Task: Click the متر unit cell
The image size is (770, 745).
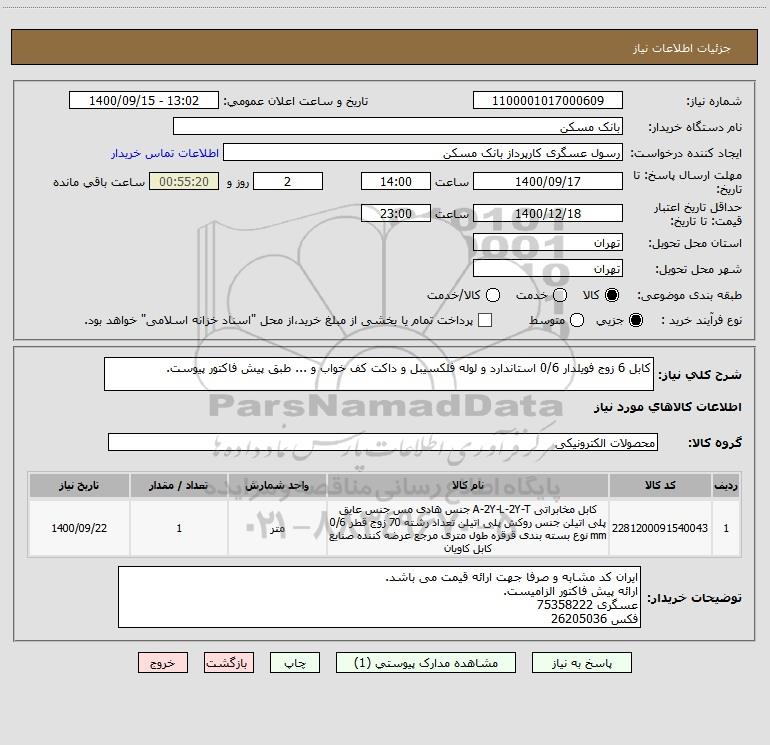Action: coord(277,528)
